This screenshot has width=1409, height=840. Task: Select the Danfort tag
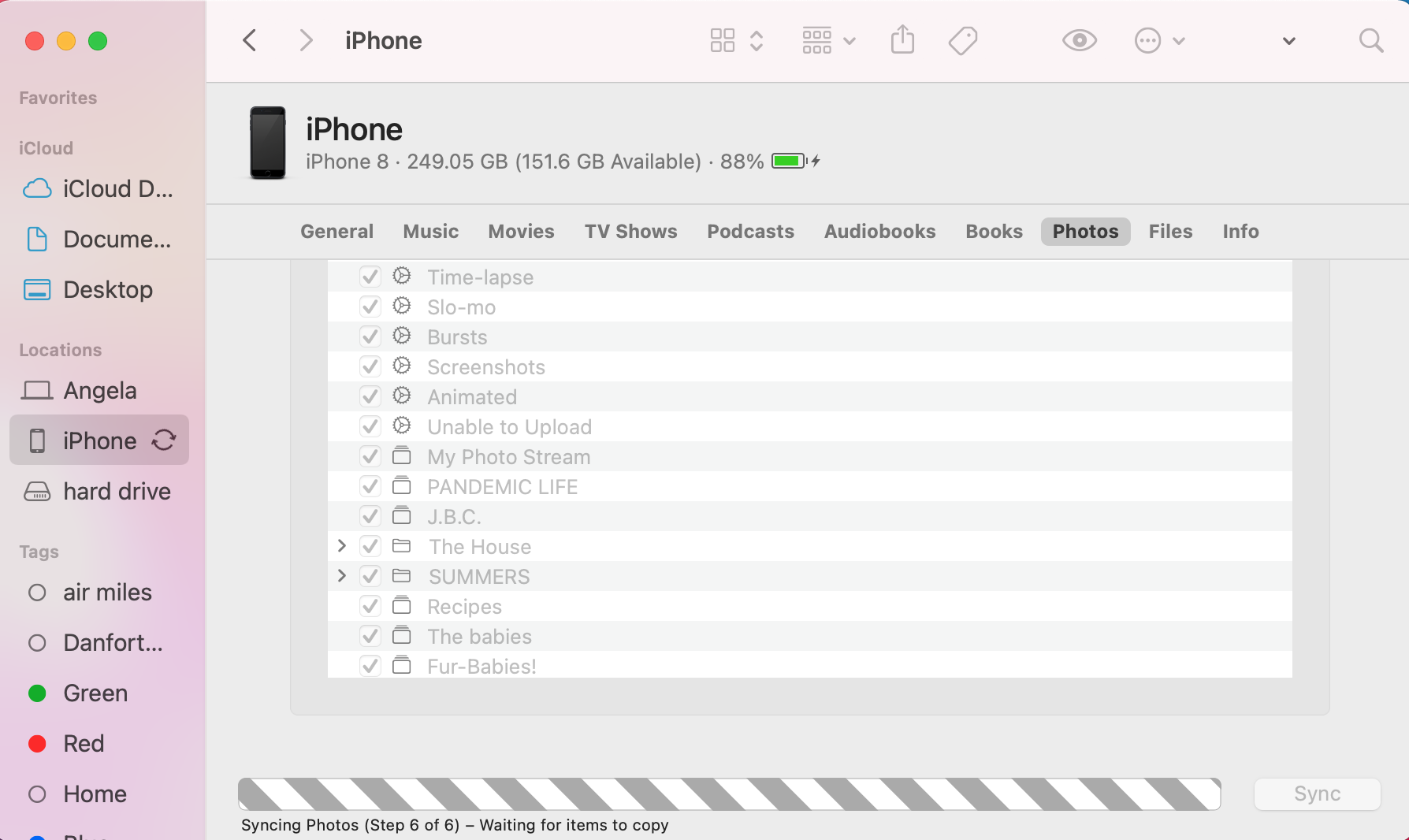[99, 643]
